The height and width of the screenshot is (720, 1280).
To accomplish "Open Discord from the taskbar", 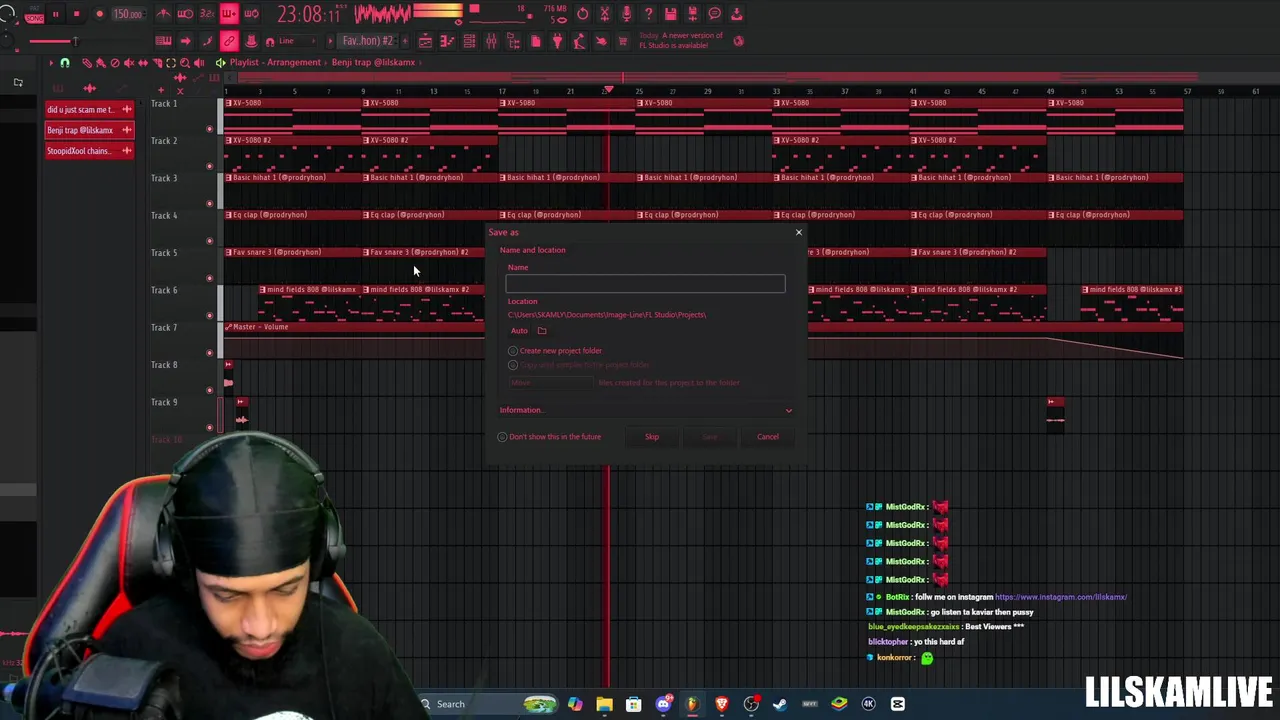I will point(663,704).
